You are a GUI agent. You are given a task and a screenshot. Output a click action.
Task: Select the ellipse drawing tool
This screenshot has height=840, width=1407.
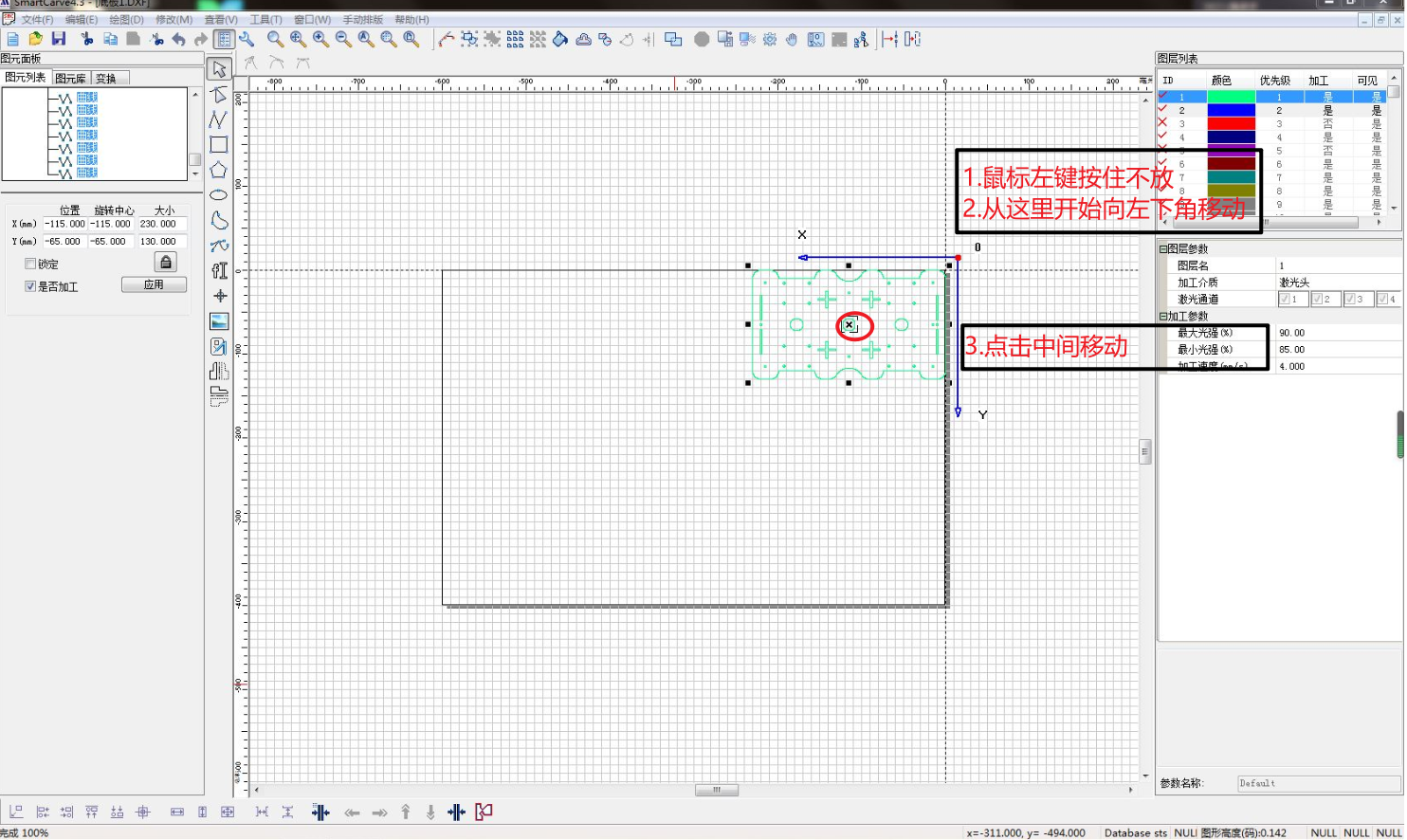coord(219,194)
